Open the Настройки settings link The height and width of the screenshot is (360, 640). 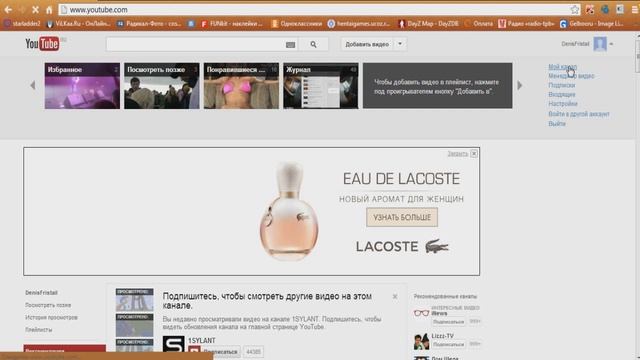[x=562, y=104]
